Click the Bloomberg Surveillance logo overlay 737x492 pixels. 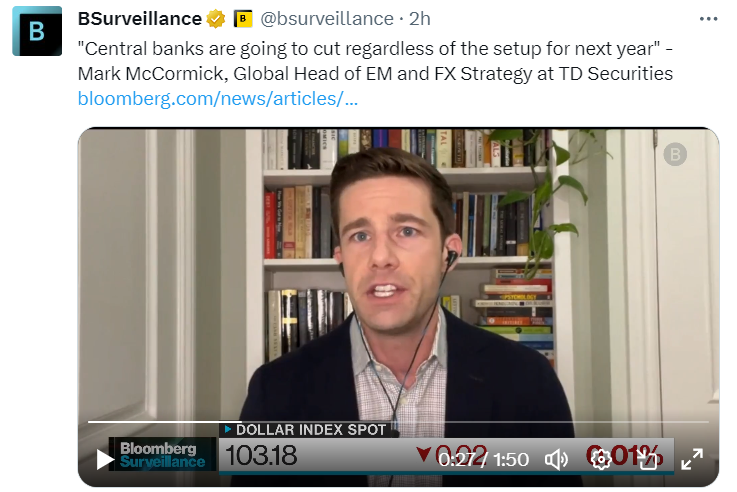click(162, 454)
